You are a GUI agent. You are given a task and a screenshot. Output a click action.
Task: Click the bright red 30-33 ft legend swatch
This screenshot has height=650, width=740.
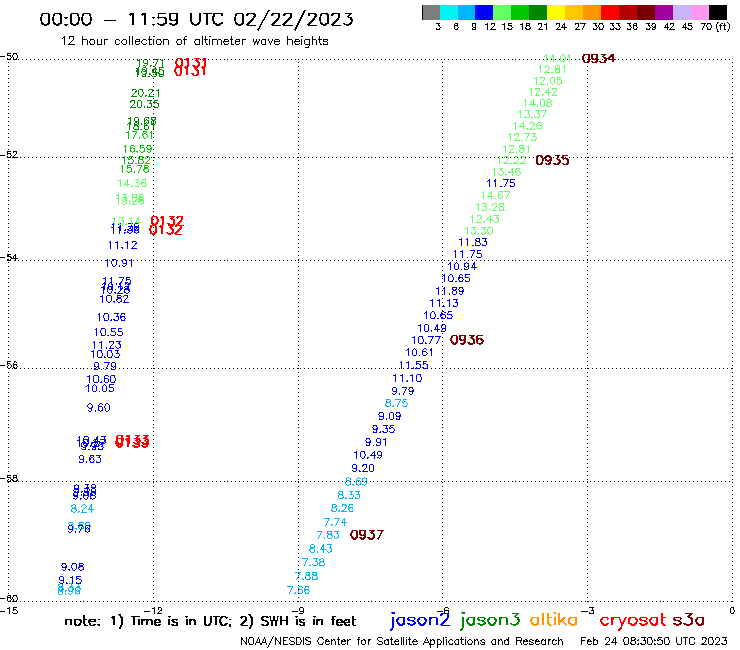coord(610,12)
